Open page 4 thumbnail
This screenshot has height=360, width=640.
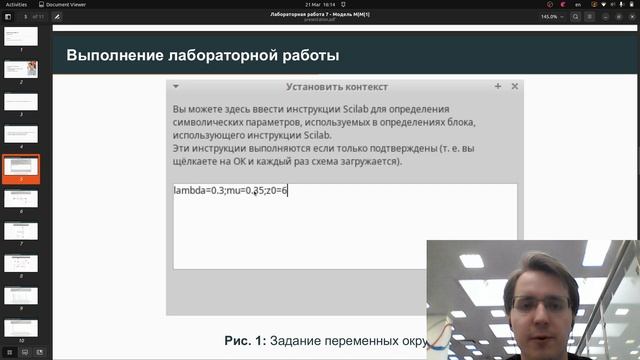pos(21,134)
